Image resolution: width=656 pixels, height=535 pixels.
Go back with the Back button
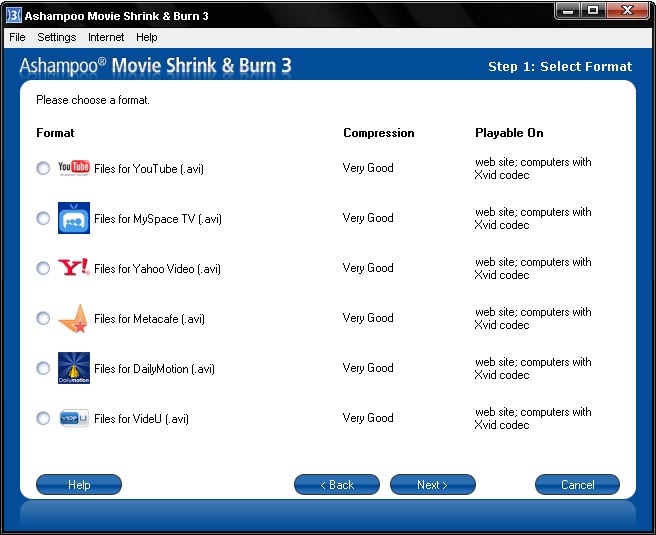click(337, 484)
